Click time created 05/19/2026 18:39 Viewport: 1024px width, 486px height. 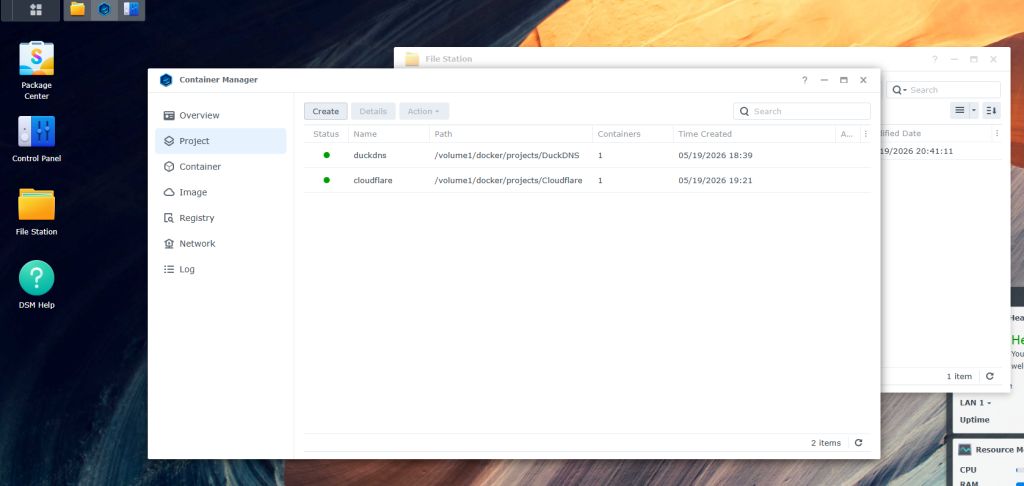tap(715, 155)
